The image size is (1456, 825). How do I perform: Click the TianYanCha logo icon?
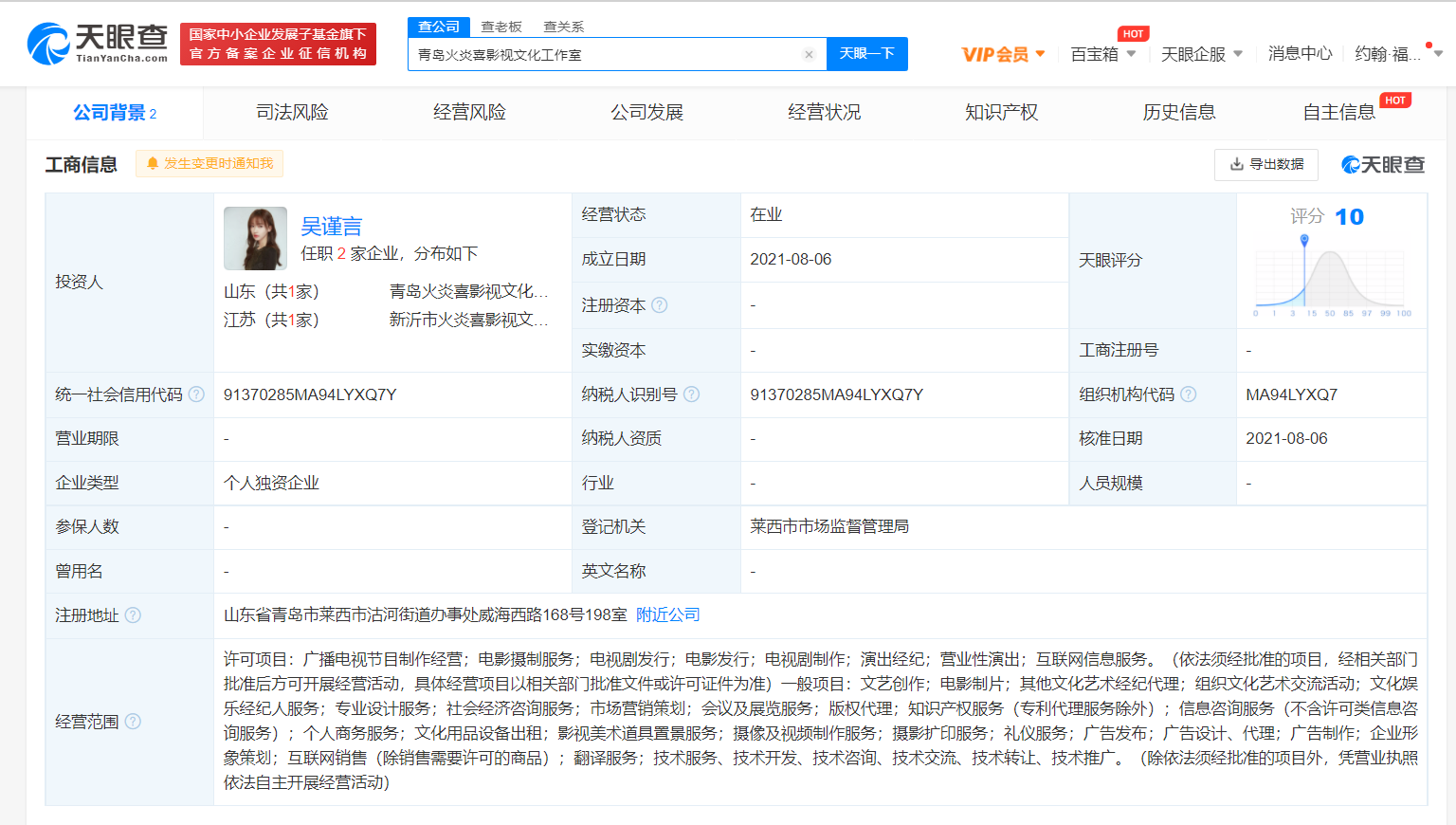coord(49,45)
